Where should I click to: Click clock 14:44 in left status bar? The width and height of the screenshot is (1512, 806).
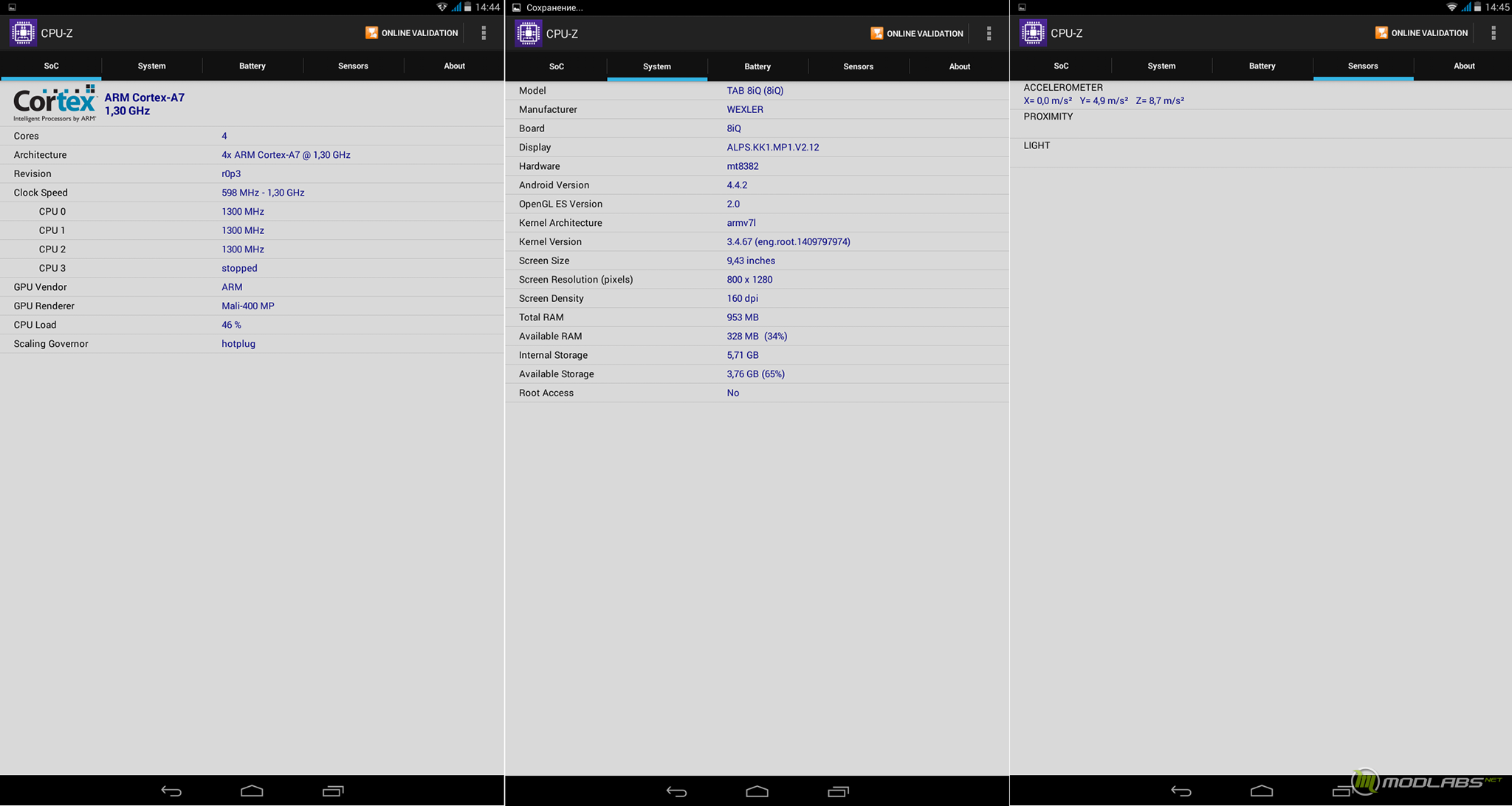click(487, 7)
